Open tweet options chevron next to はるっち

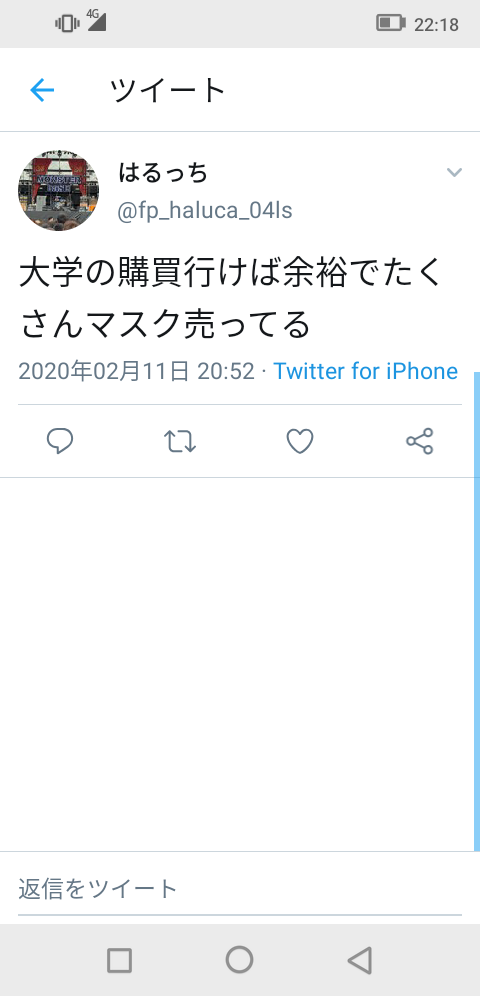point(454,172)
